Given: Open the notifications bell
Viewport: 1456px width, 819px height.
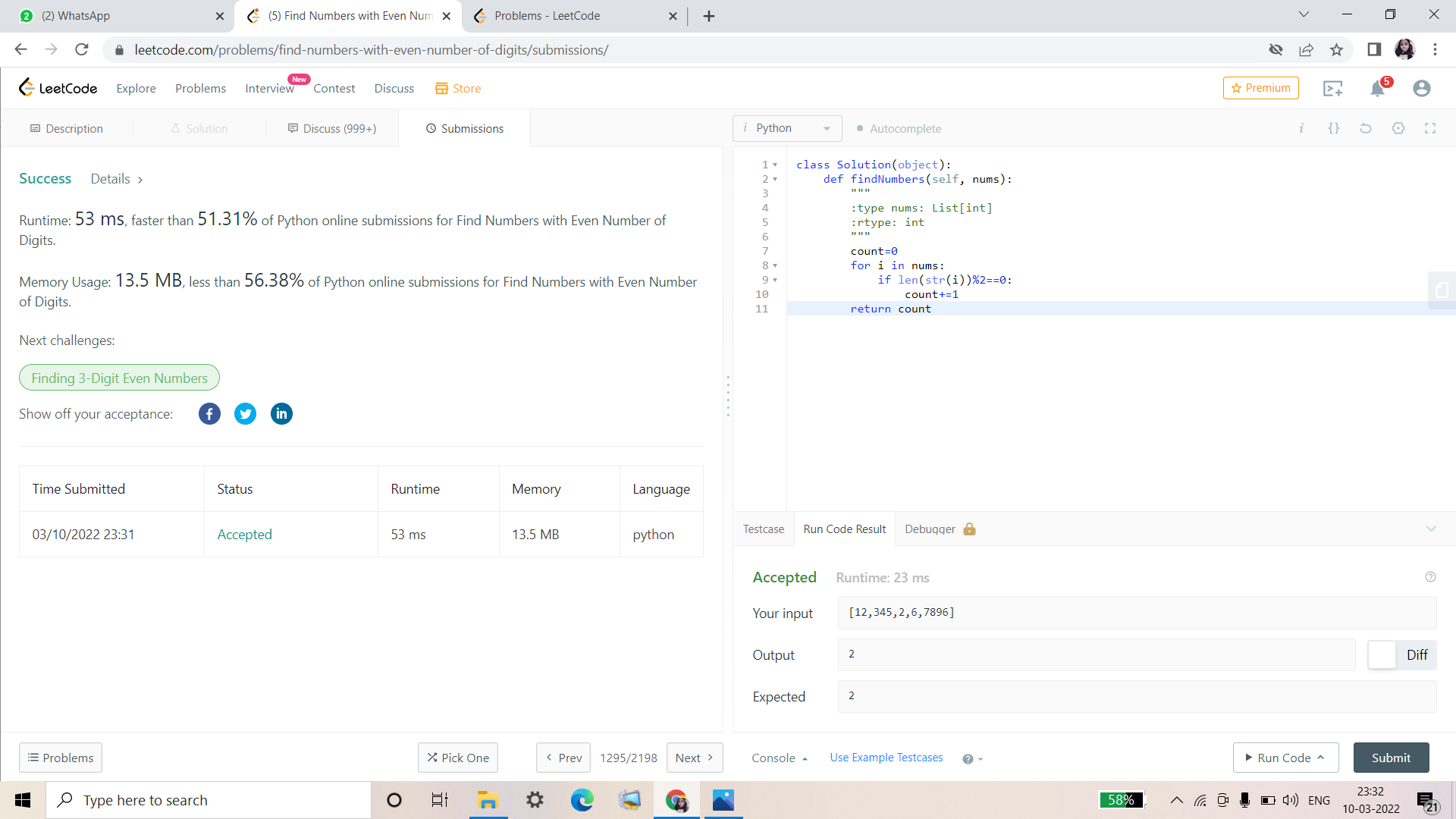Looking at the screenshot, I should tap(1377, 89).
